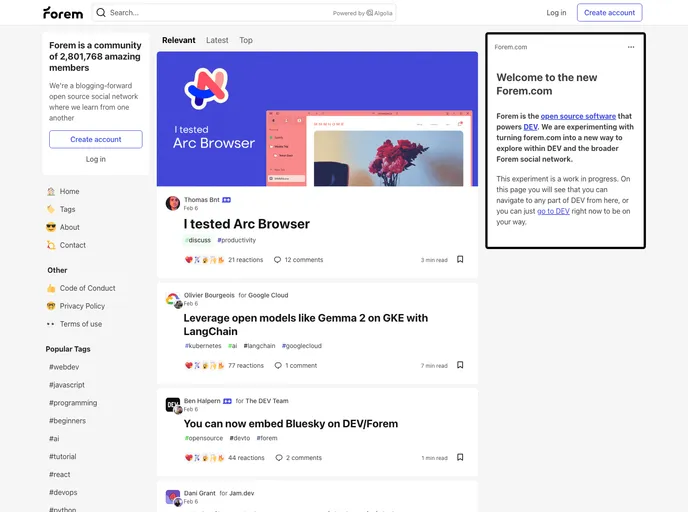
Task: Open the Tags tag icon
Action: tap(51, 209)
